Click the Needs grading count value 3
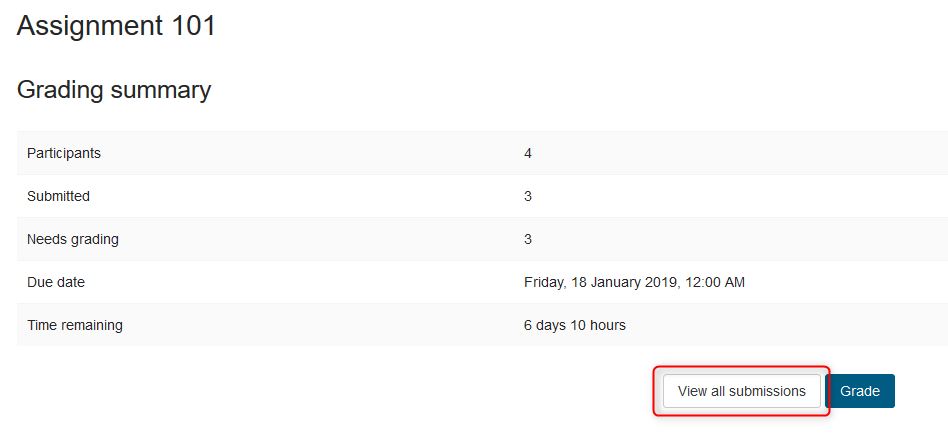The width and height of the screenshot is (948, 440). 528,239
